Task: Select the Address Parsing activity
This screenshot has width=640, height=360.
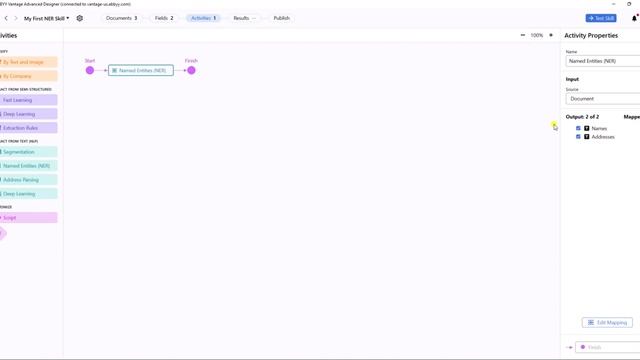Action: (28, 180)
